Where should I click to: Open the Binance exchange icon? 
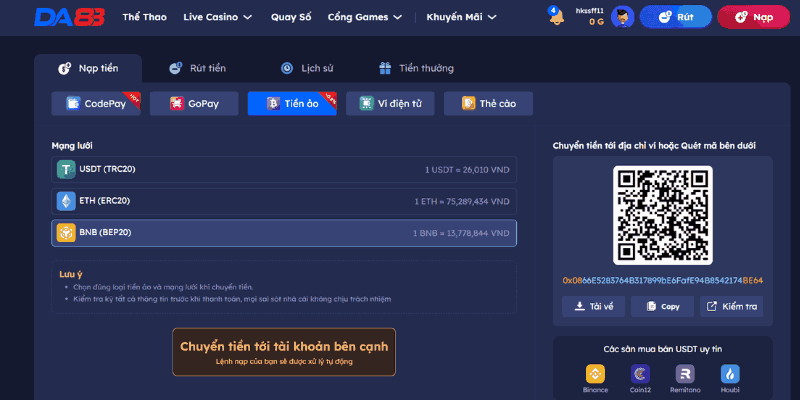595,374
